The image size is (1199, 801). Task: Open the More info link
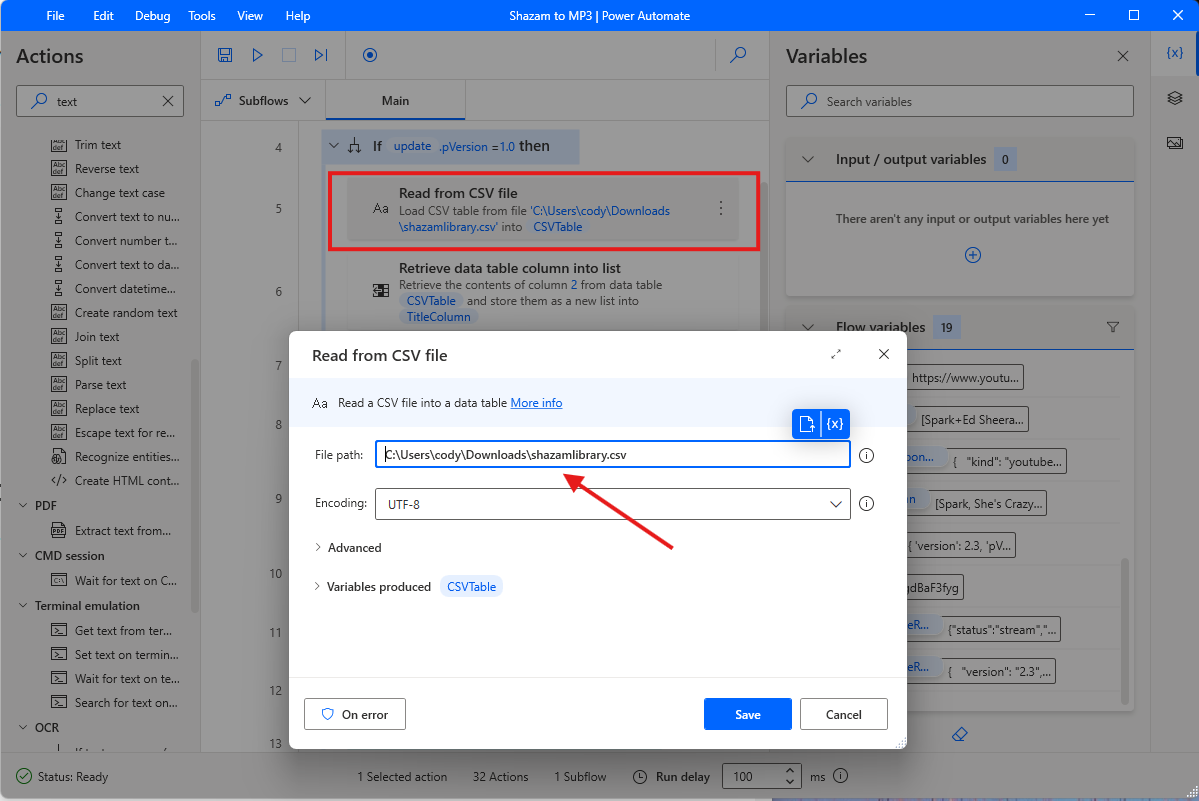pyautogui.click(x=536, y=402)
